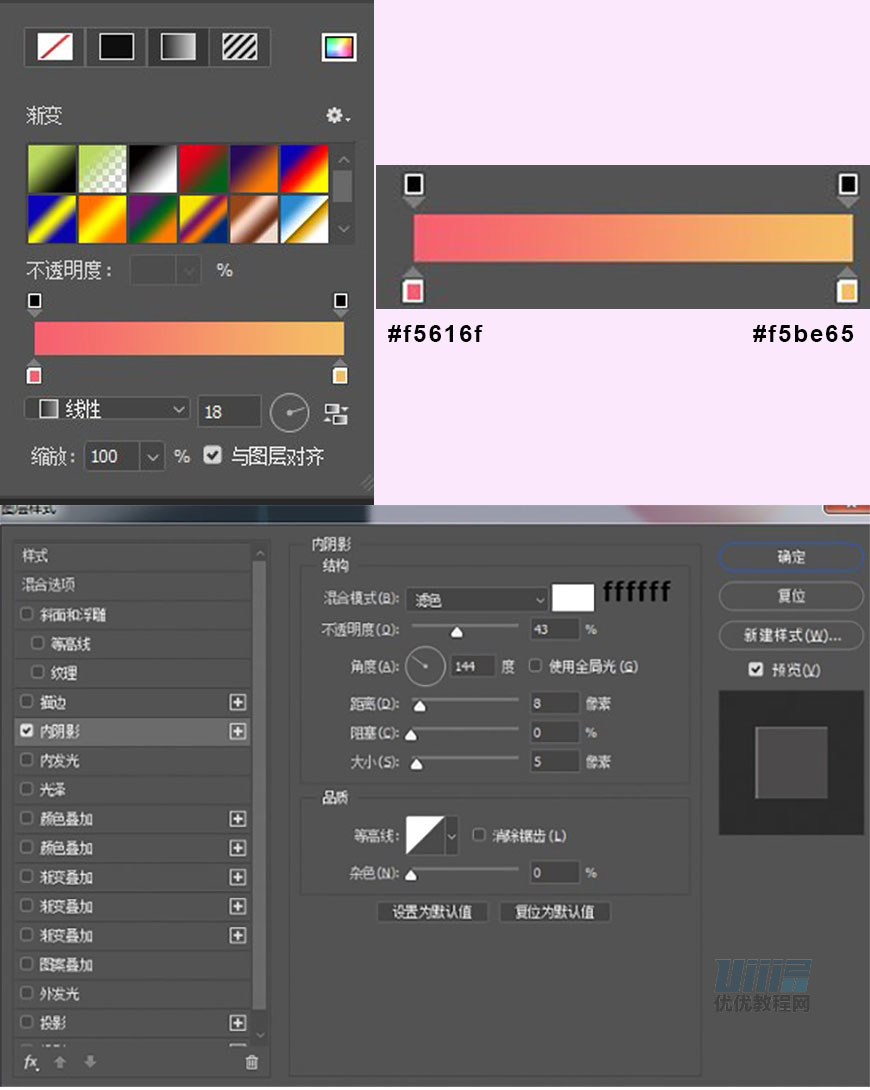Enable the use global light checkbox

(x=535, y=666)
